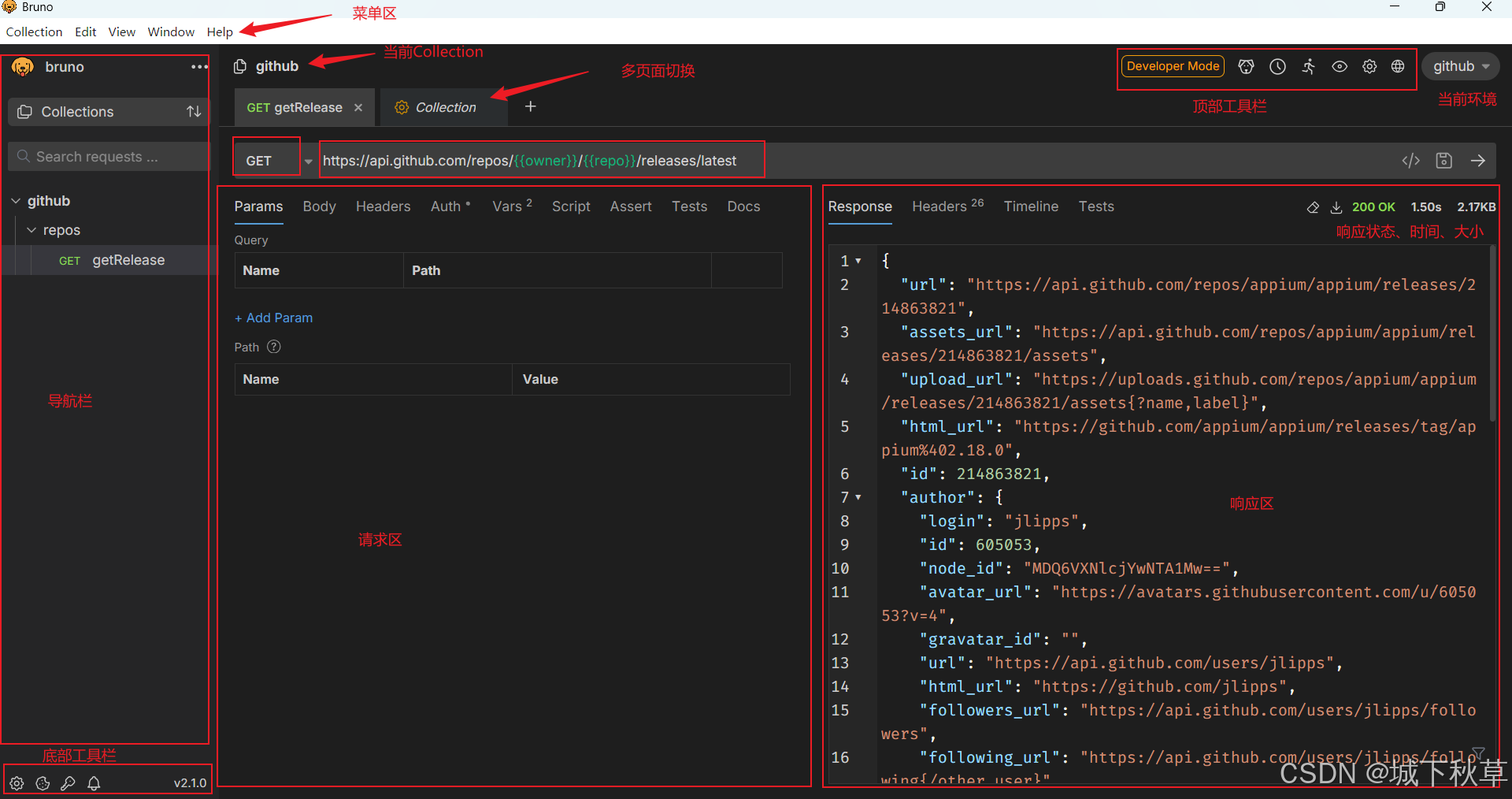Image resolution: width=1512 pixels, height=799 pixels.
Task: Open the response Headers 26 tab
Action: click(948, 206)
